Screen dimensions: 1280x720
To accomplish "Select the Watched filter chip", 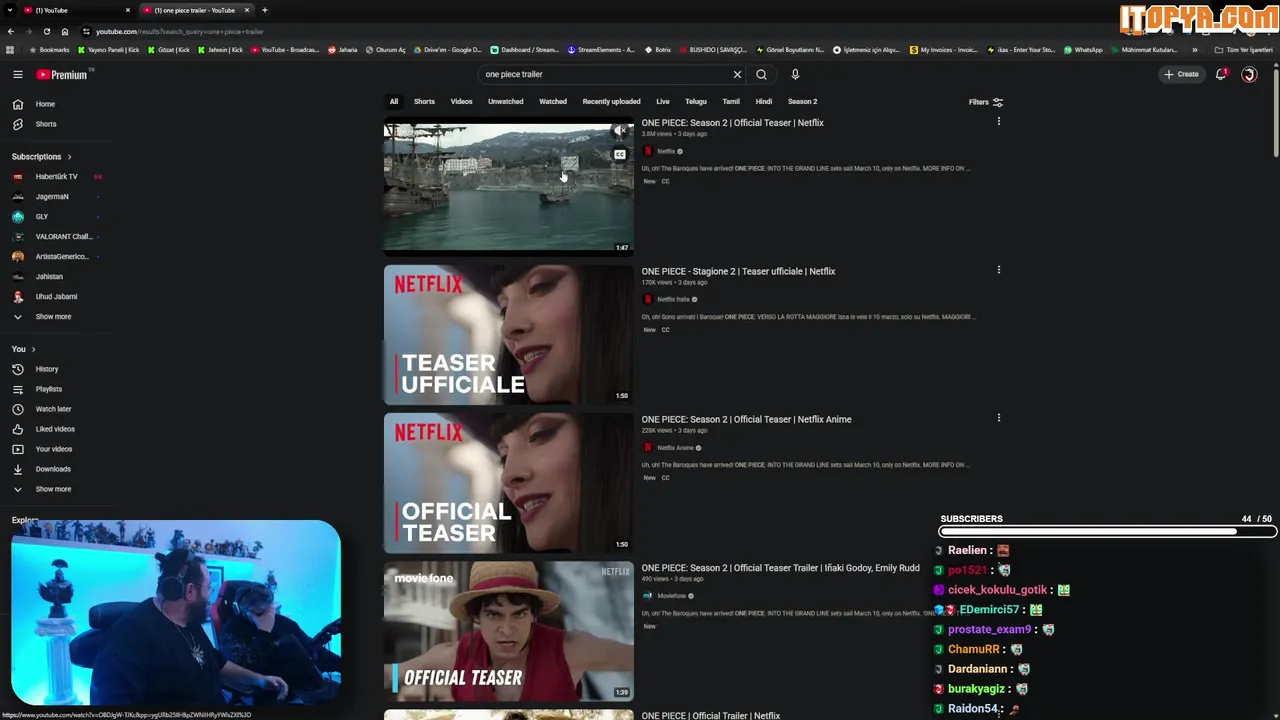I will pos(553,101).
